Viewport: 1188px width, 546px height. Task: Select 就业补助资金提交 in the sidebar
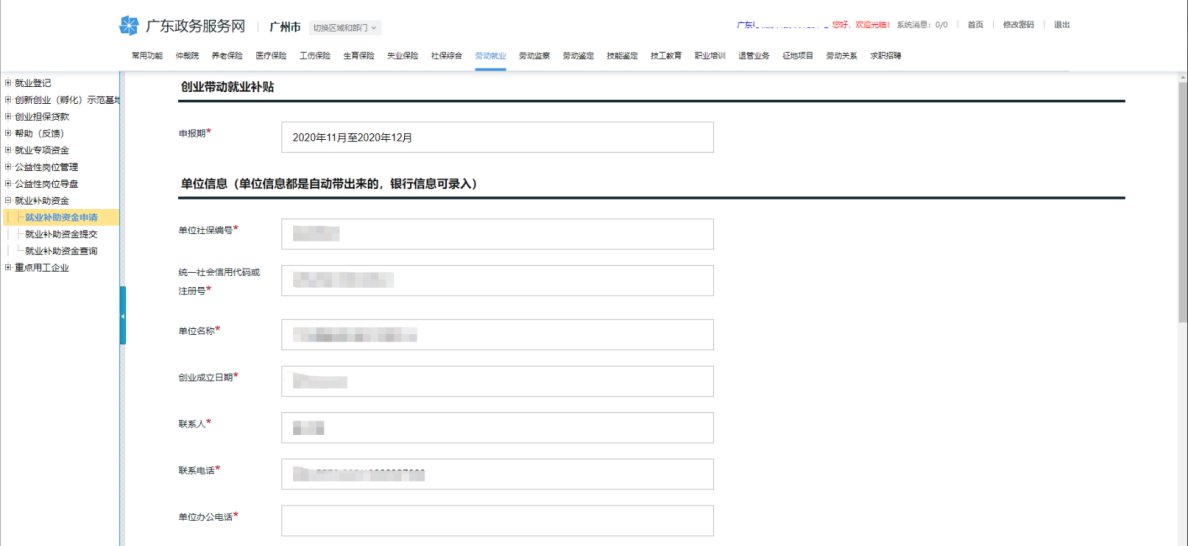[61, 234]
